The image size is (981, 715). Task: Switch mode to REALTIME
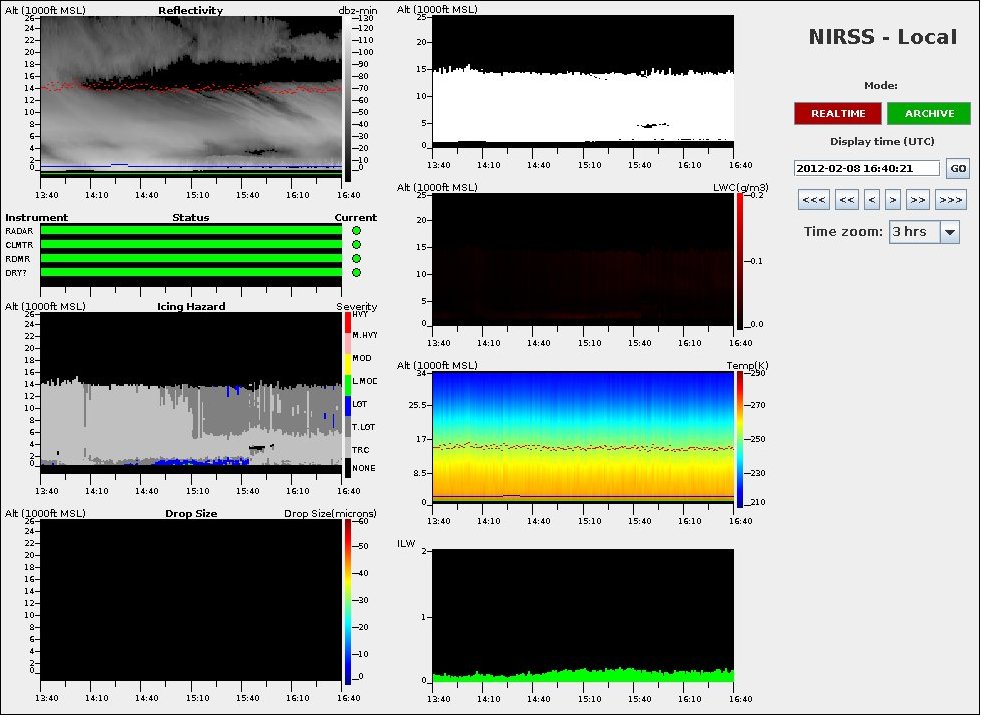838,113
